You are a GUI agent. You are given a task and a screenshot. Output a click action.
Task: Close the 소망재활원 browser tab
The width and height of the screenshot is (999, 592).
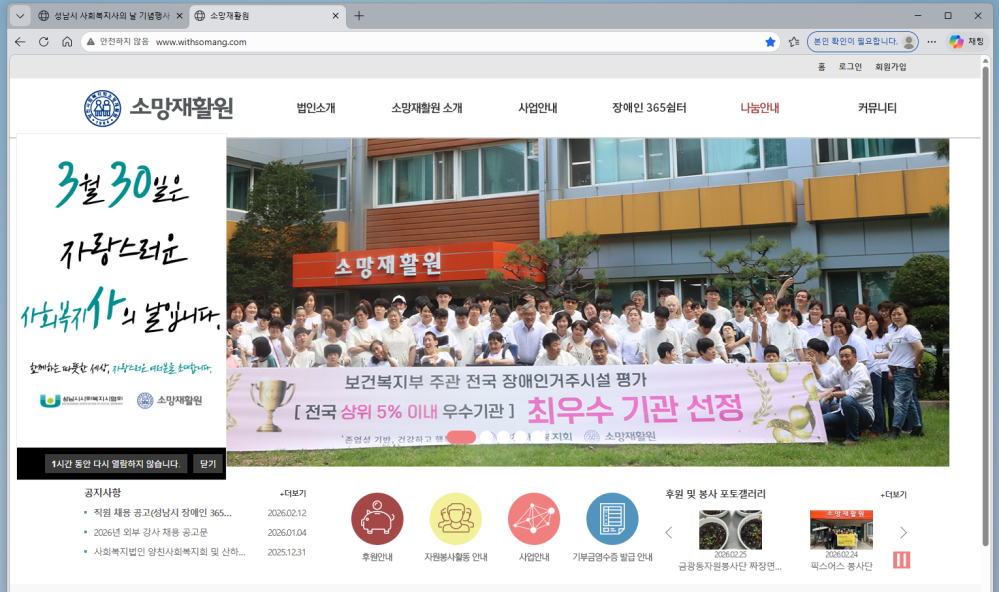click(336, 15)
